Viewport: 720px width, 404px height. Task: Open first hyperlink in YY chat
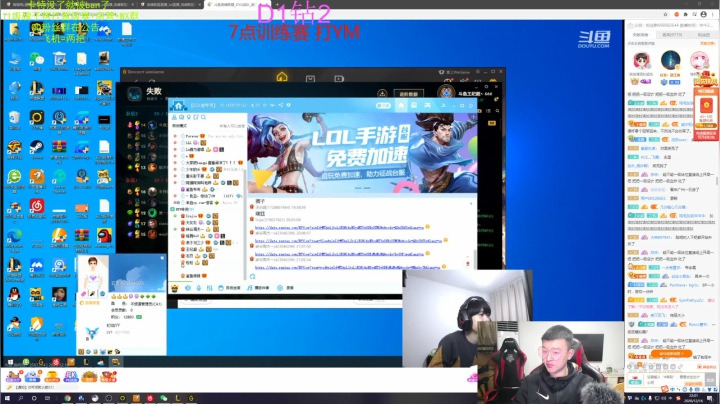click(339, 227)
